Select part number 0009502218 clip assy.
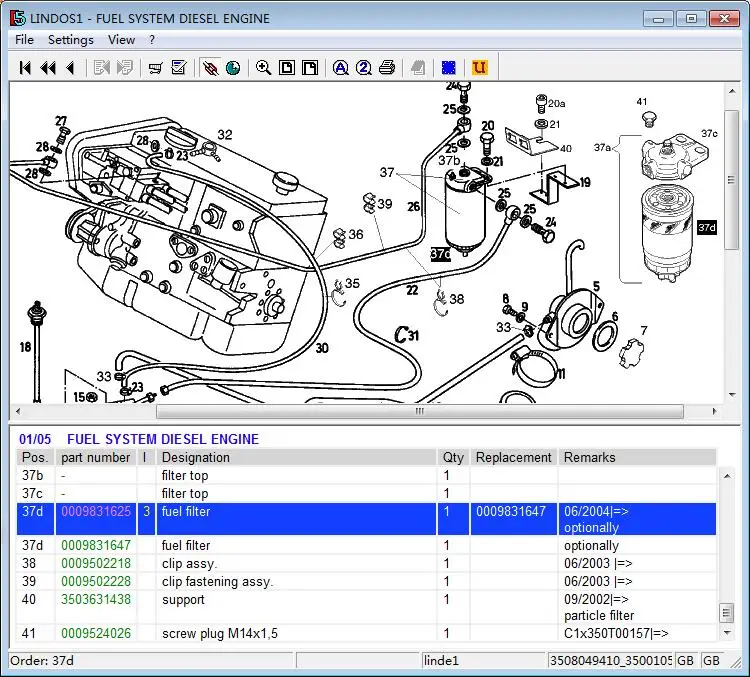Image resolution: width=750 pixels, height=677 pixels. pyautogui.click(x=96, y=563)
